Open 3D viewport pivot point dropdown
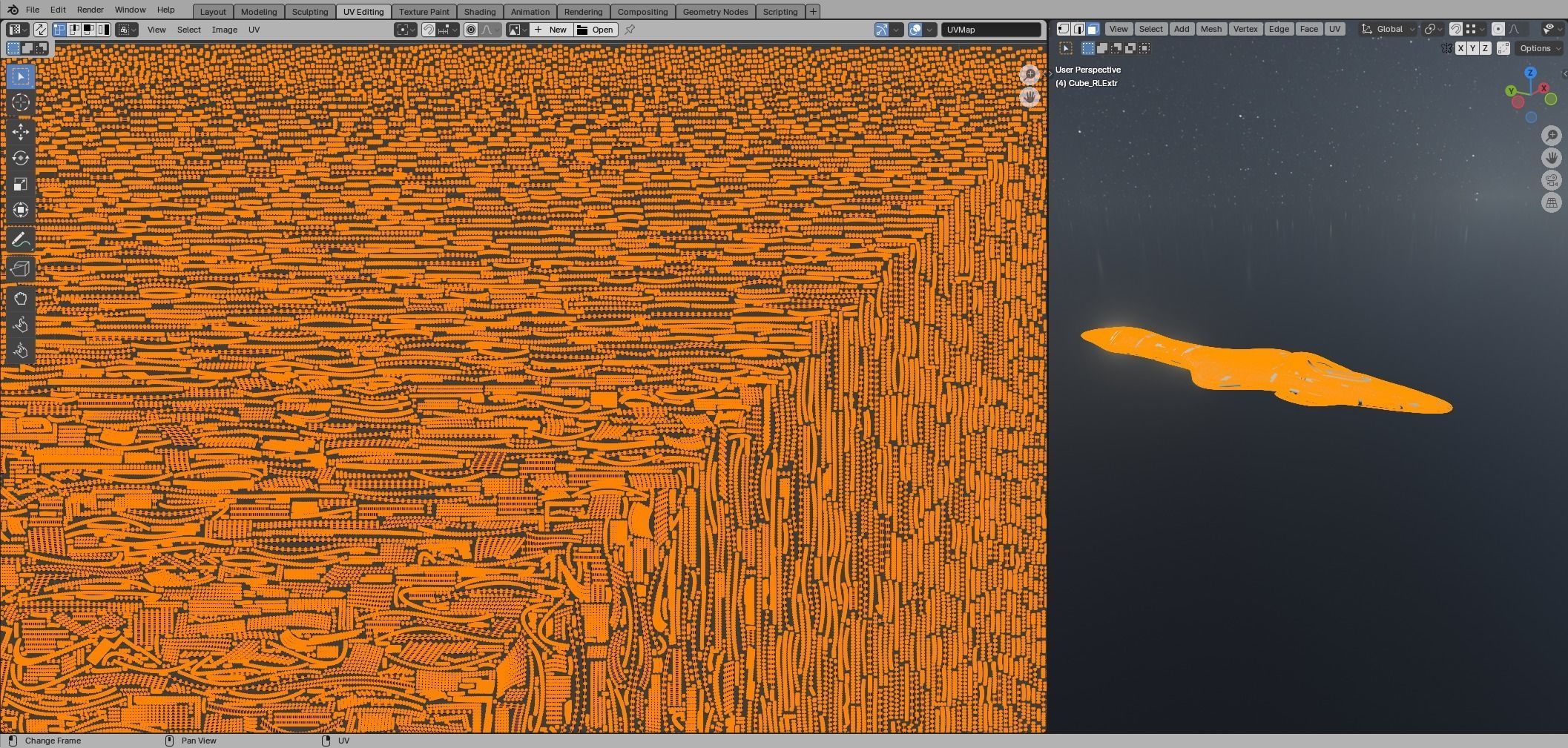The width and height of the screenshot is (1568, 748). coord(1433,29)
